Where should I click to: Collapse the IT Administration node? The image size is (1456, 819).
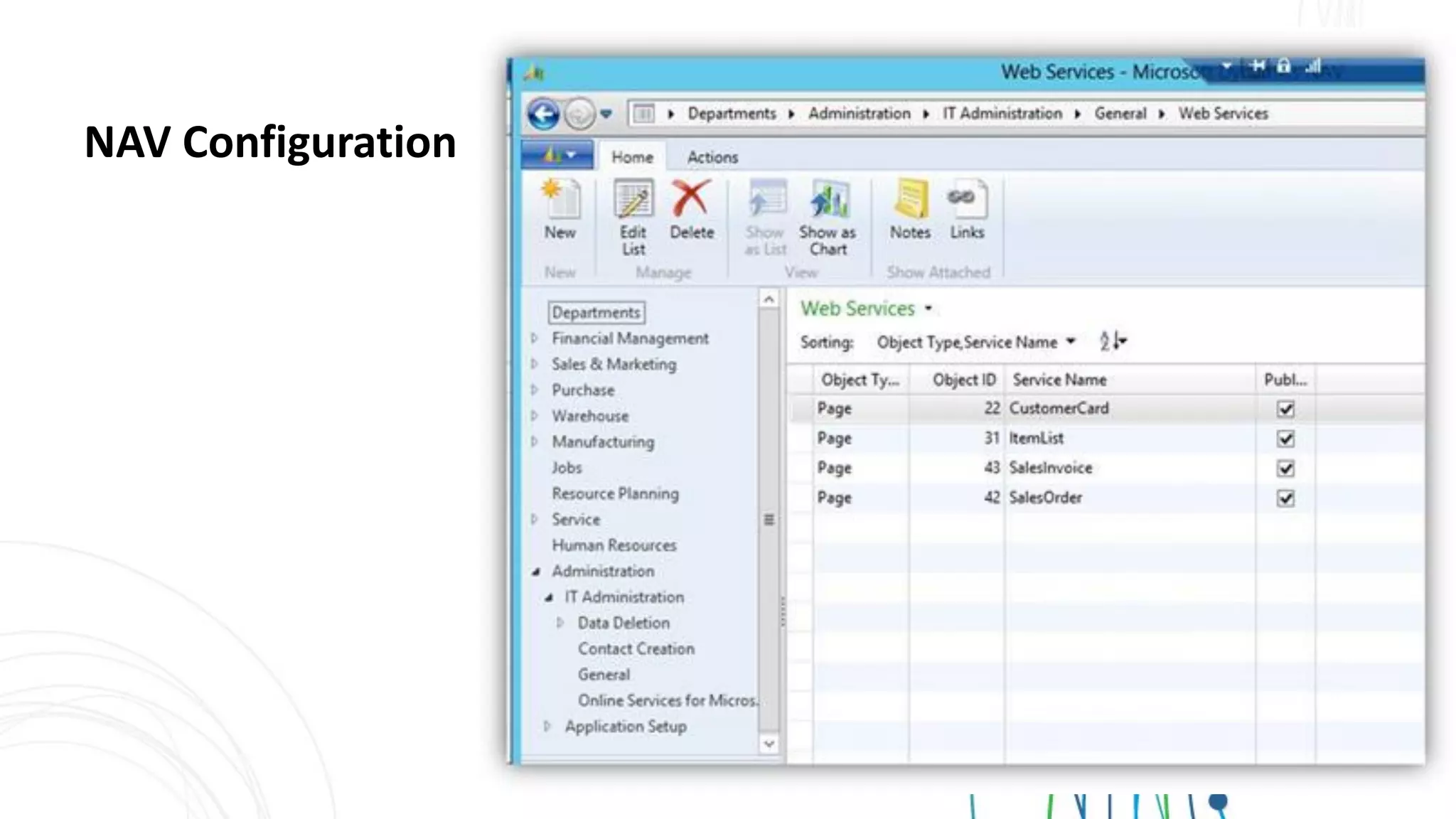(548, 598)
